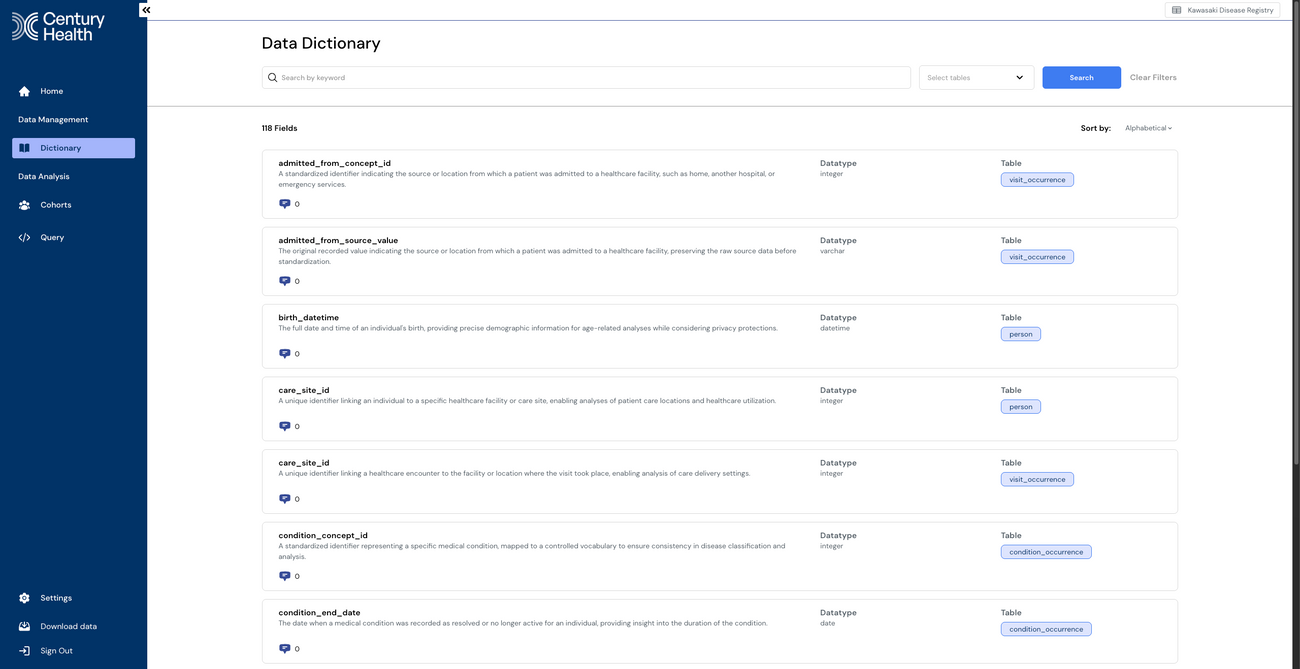Viewport: 1300px width, 669px height.
Task: Click the comment icon on admitted_from_concept_id
Action: tap(284, 203)
